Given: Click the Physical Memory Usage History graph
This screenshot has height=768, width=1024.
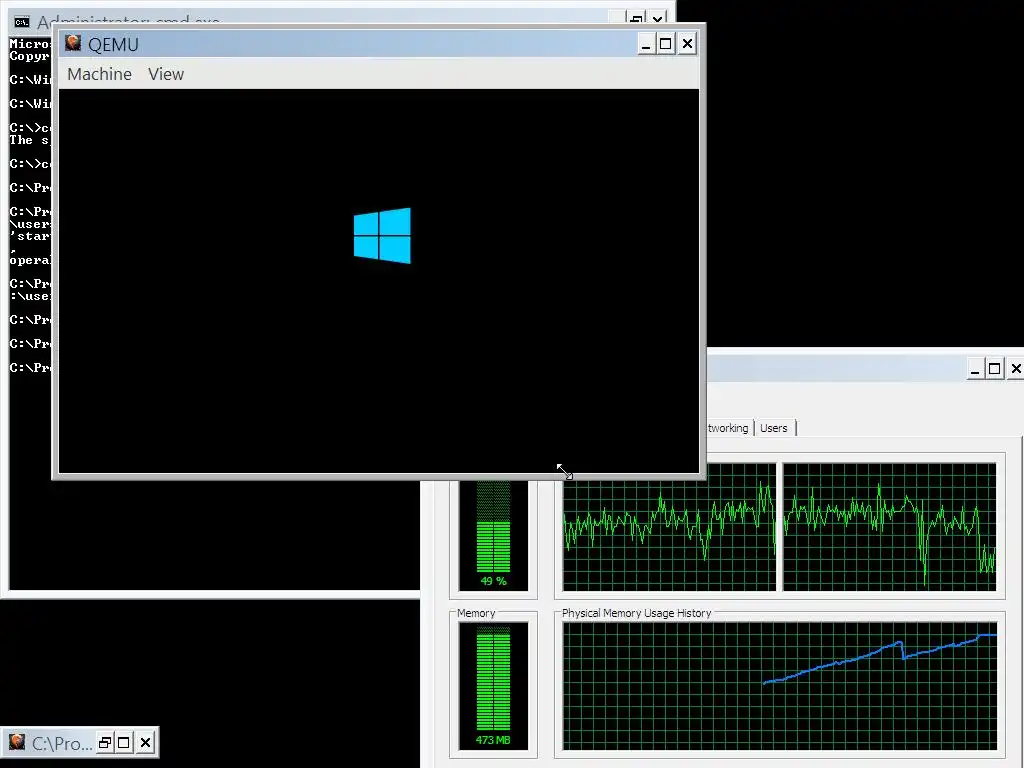Looking at the screenshot, I should click(780, 686).
